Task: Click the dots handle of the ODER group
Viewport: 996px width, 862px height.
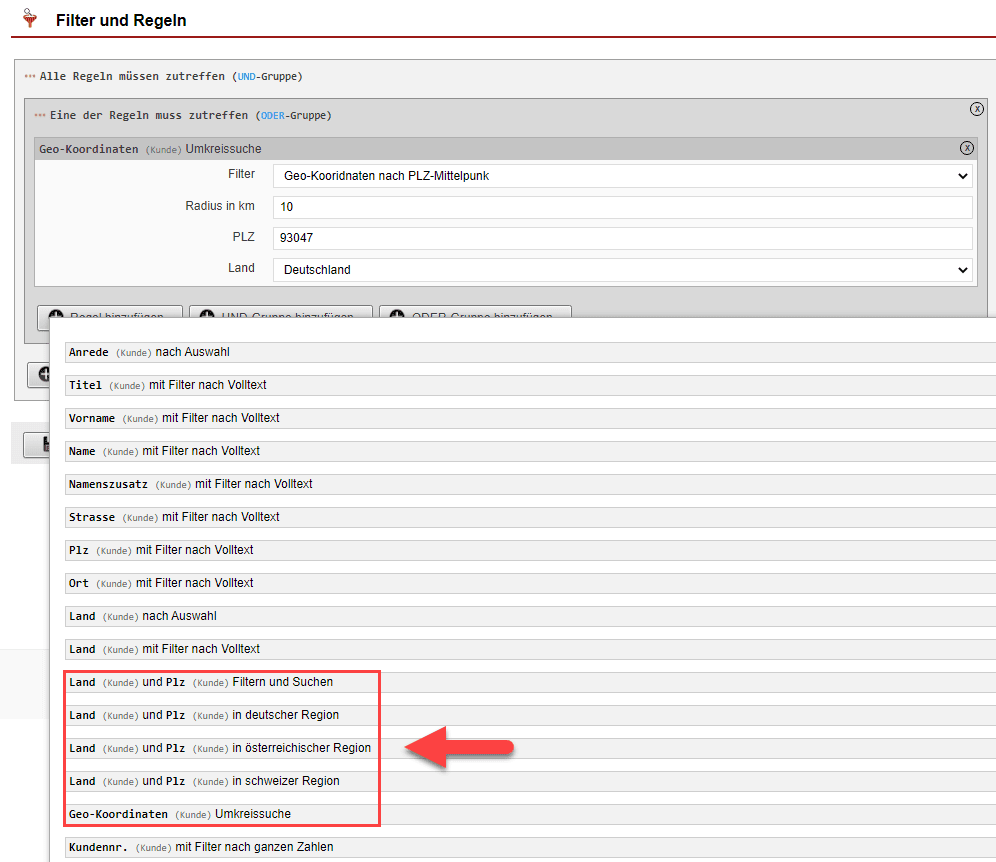Action: 40,115
